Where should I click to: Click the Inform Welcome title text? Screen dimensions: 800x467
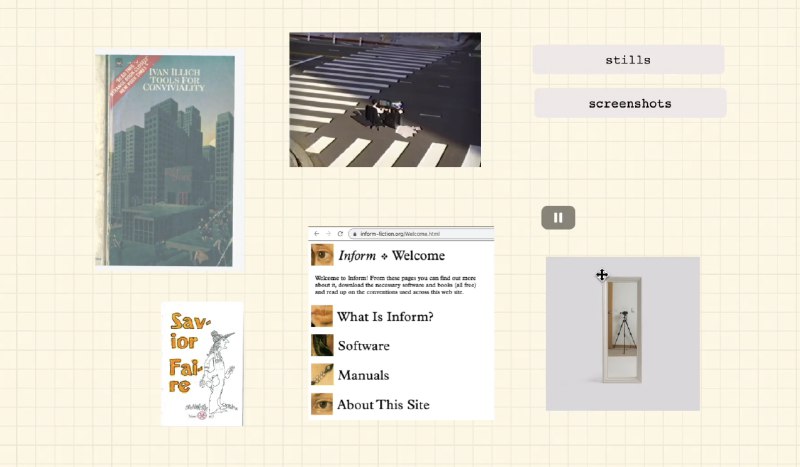(x=392, y=255)
